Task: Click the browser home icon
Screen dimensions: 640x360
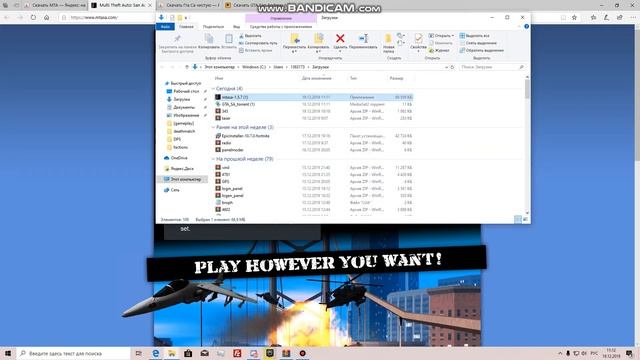Action: (47, 17)
